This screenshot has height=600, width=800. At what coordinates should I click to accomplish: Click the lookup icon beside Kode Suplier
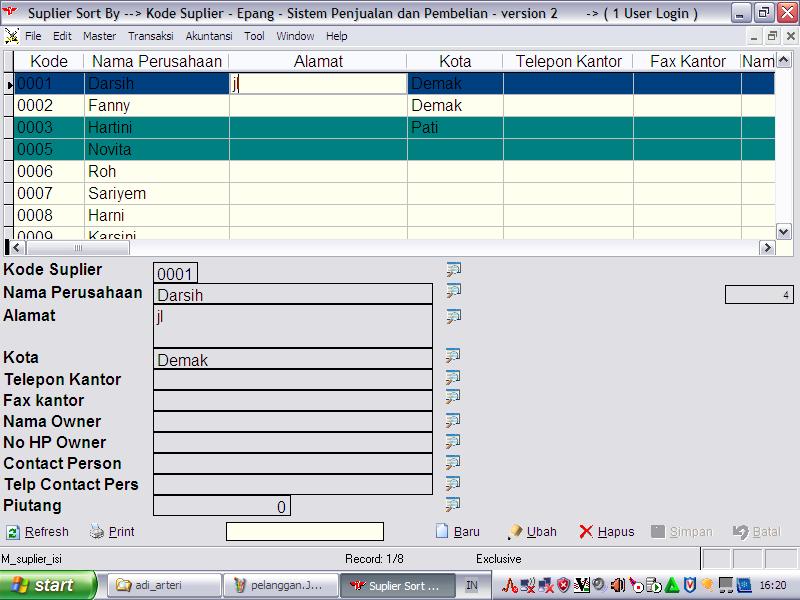453,269
